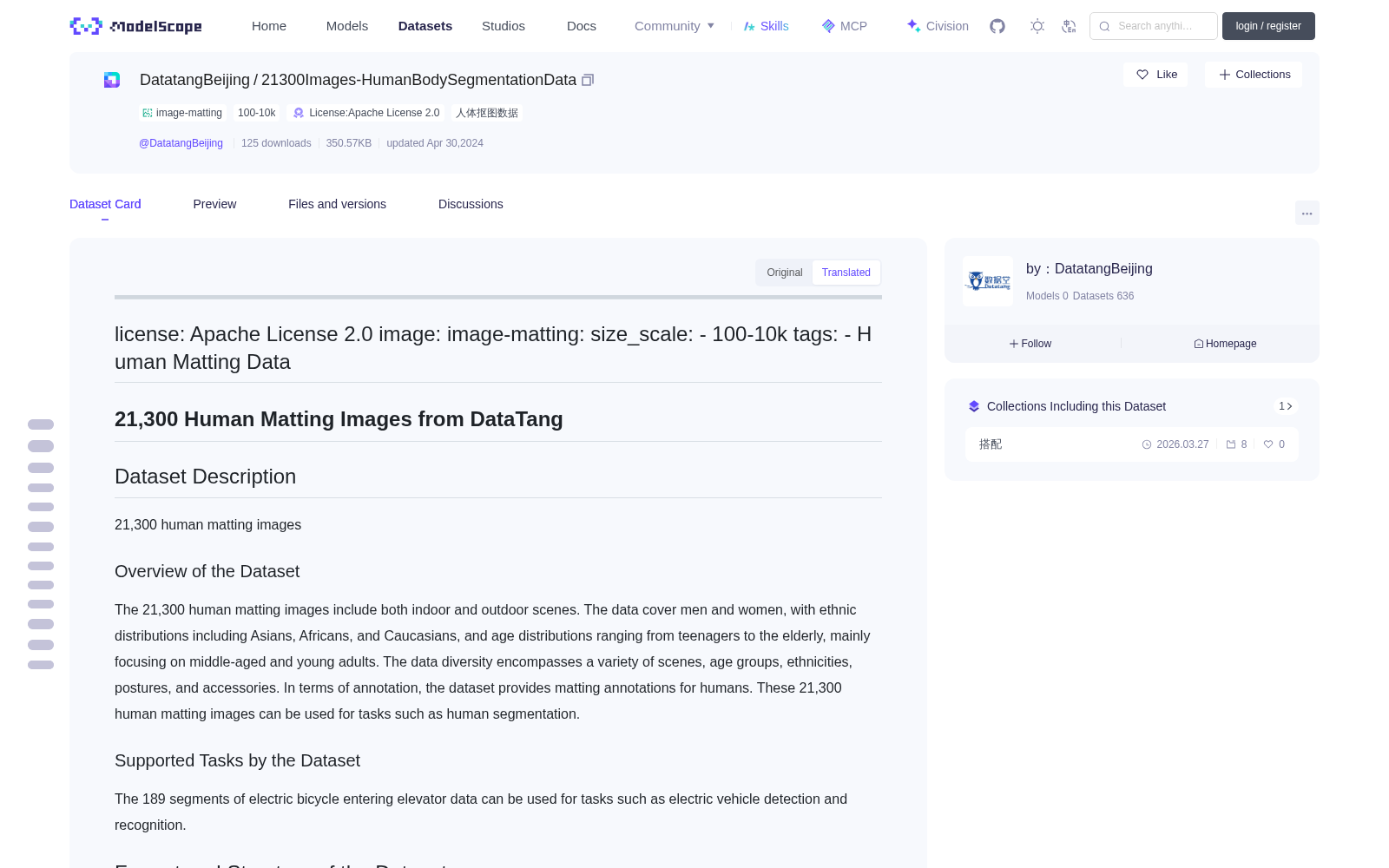Expand the Community dropdown menu
Image resolution: width=1389 pixels, height=868 pixels.
point(675,26)
